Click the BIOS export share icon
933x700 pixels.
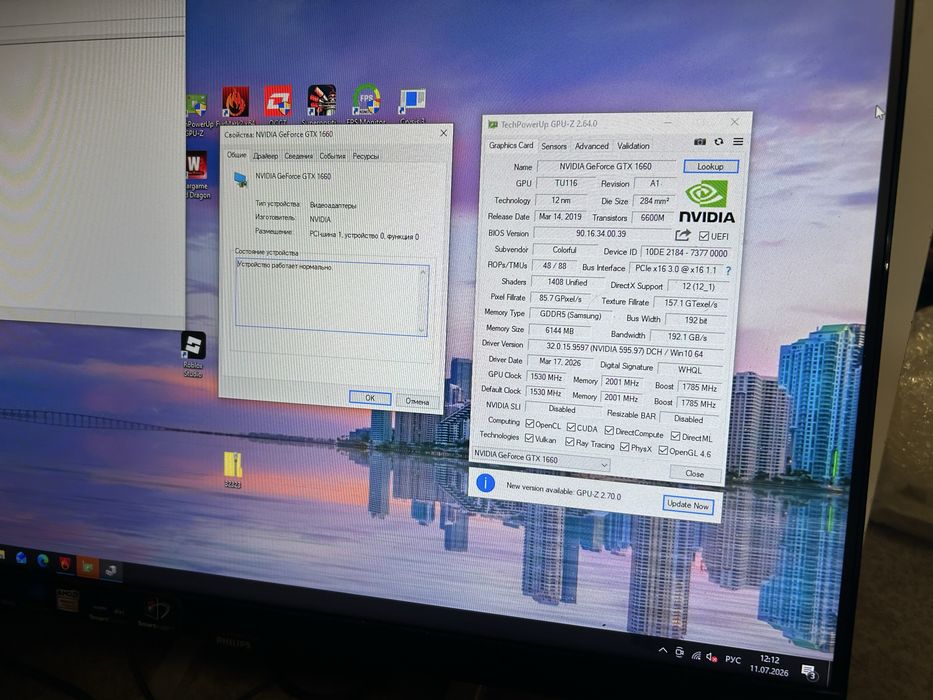point(682,235)
